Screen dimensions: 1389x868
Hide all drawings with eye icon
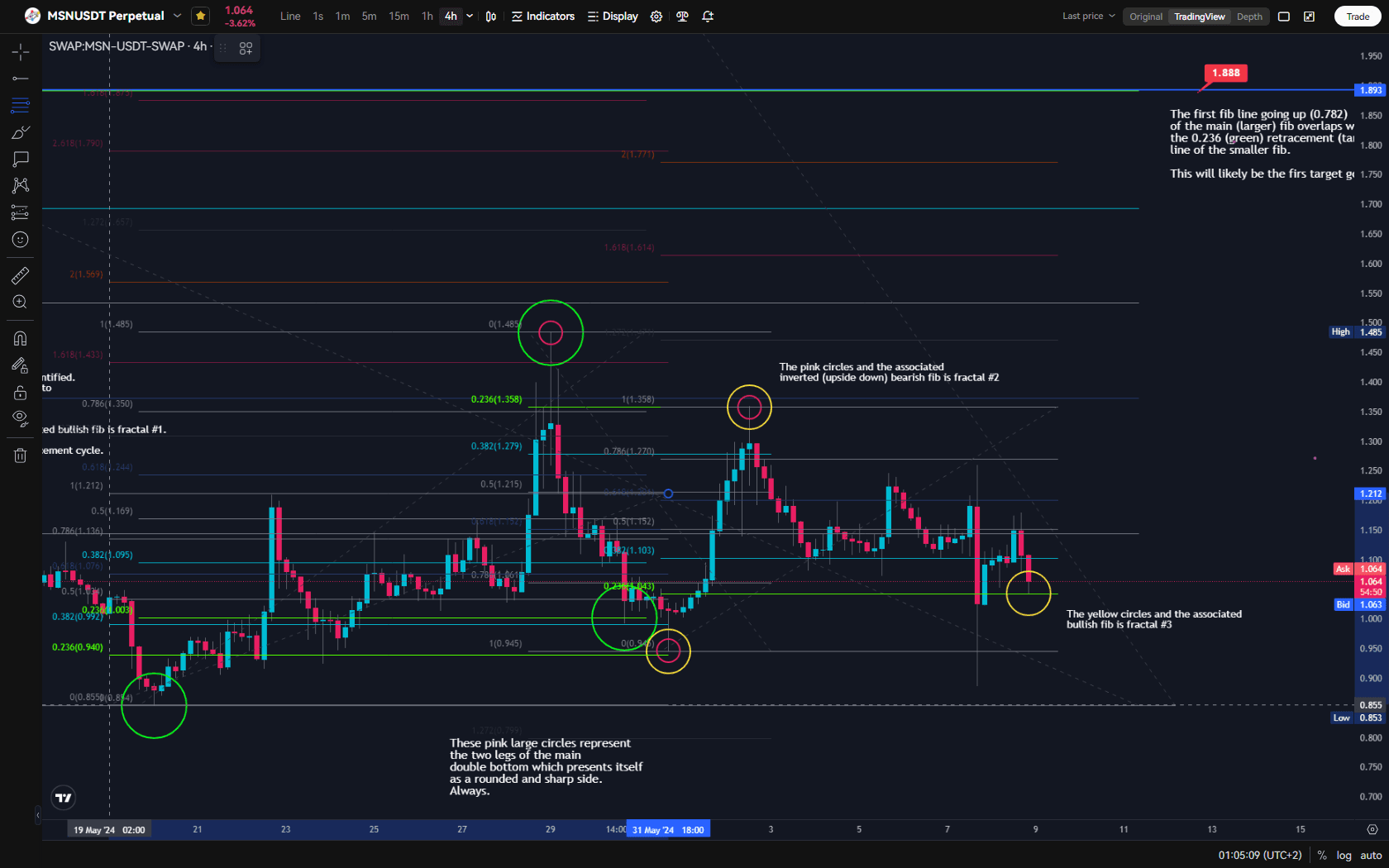(x=21, y=418)
